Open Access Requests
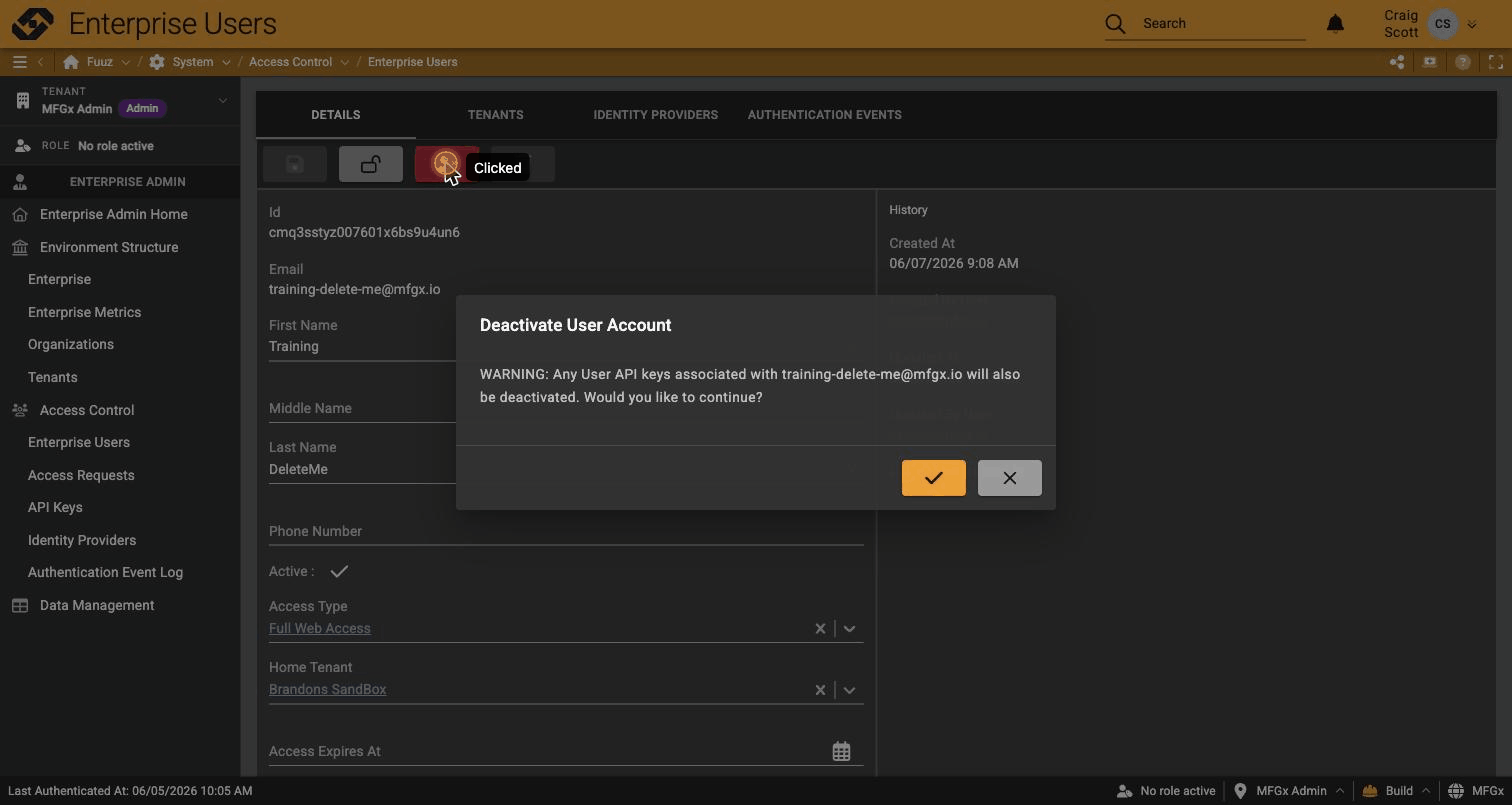This screenshot has height=805, width=1512. coord(81,475)
